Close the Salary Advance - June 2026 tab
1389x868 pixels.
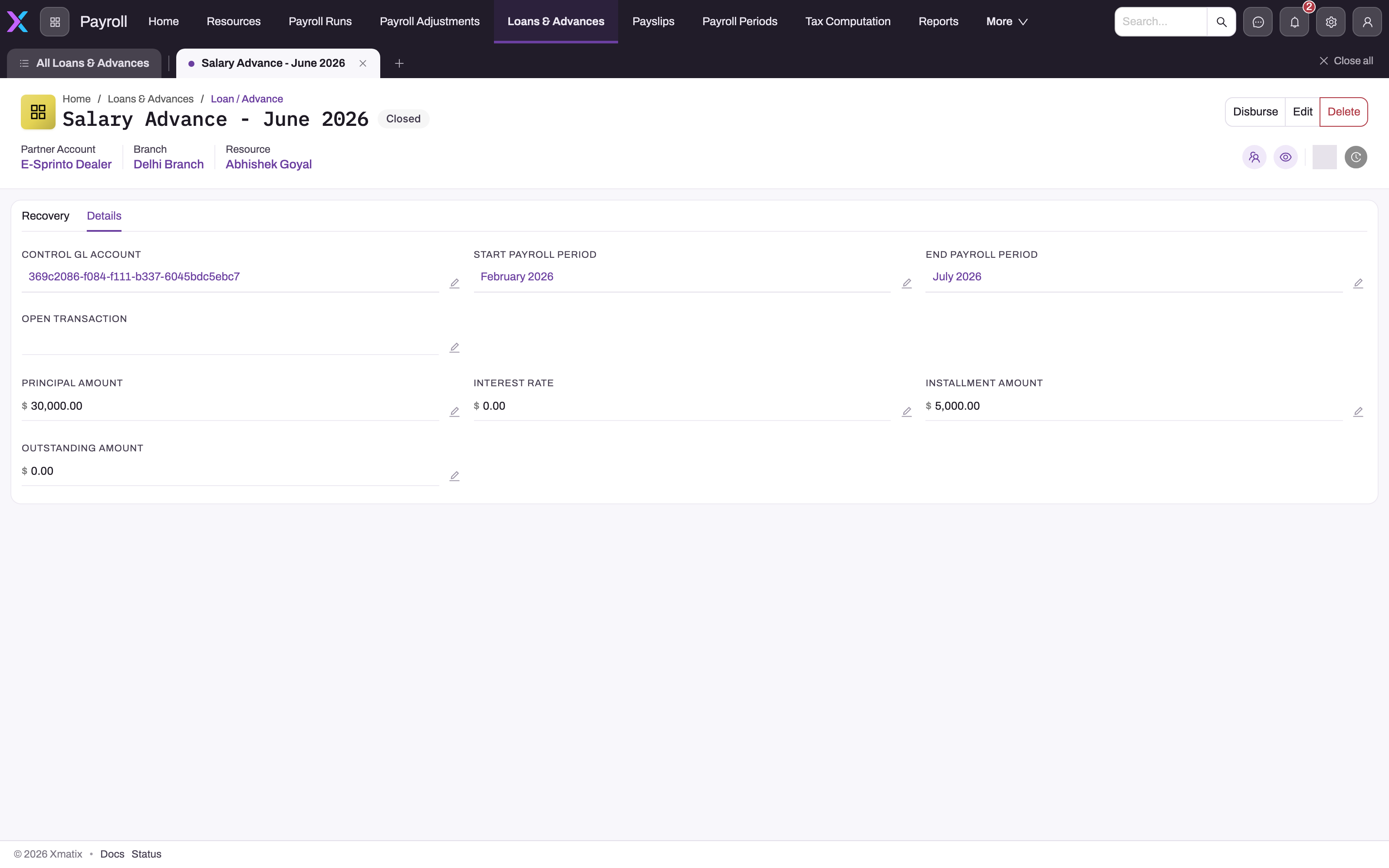pyautogui.click(x=363, y=63)
